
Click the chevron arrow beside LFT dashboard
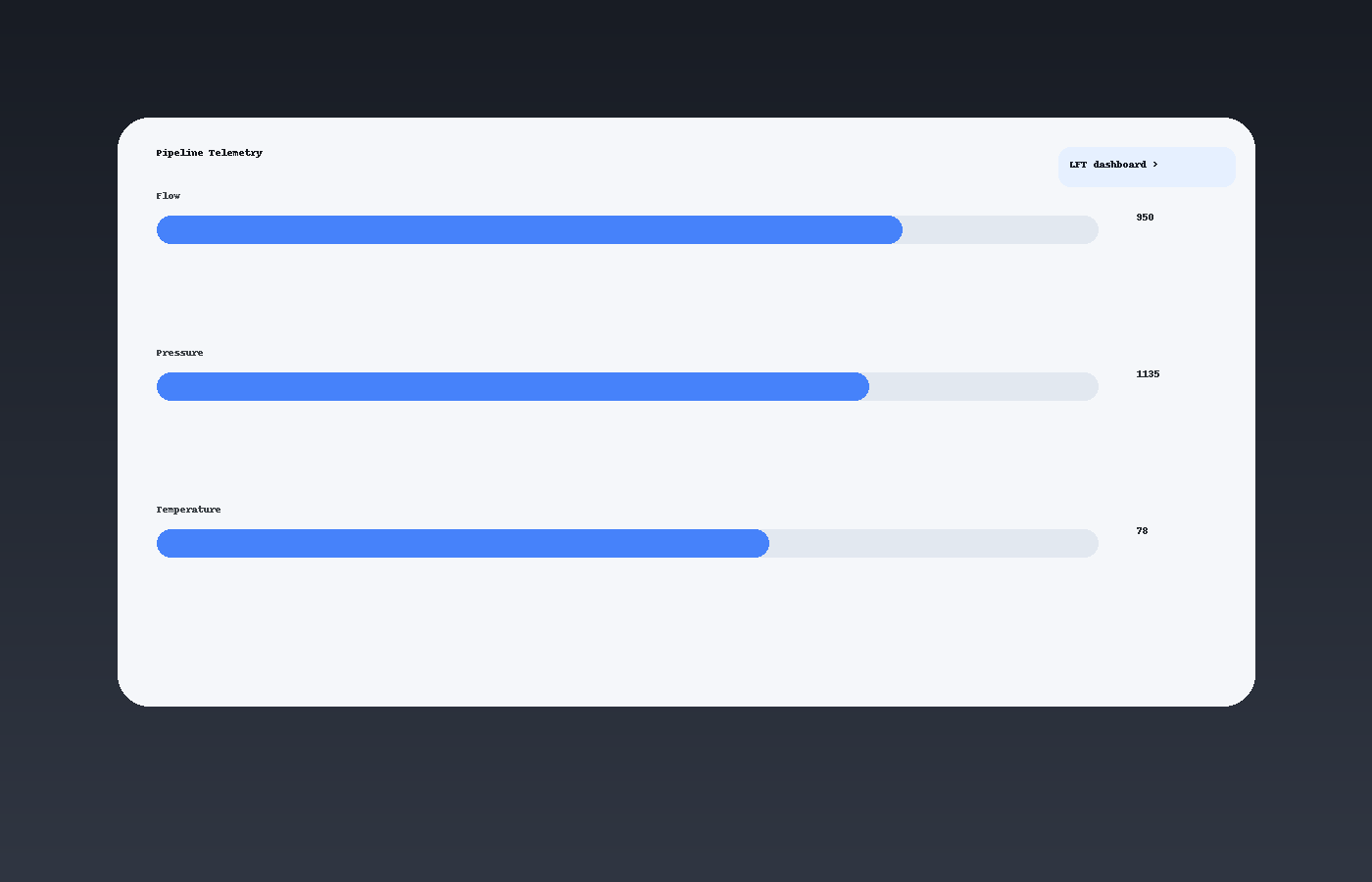[x=1155, y=165]
